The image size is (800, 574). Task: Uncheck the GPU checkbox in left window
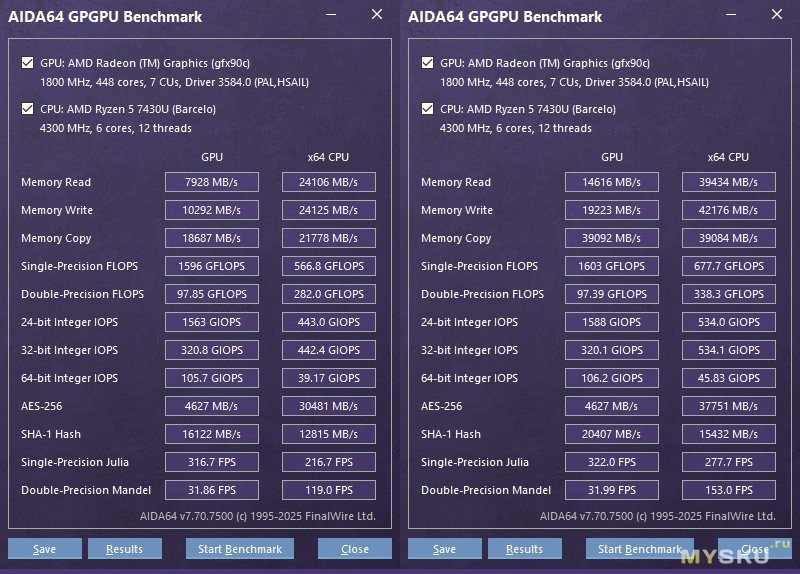[28, 62]
